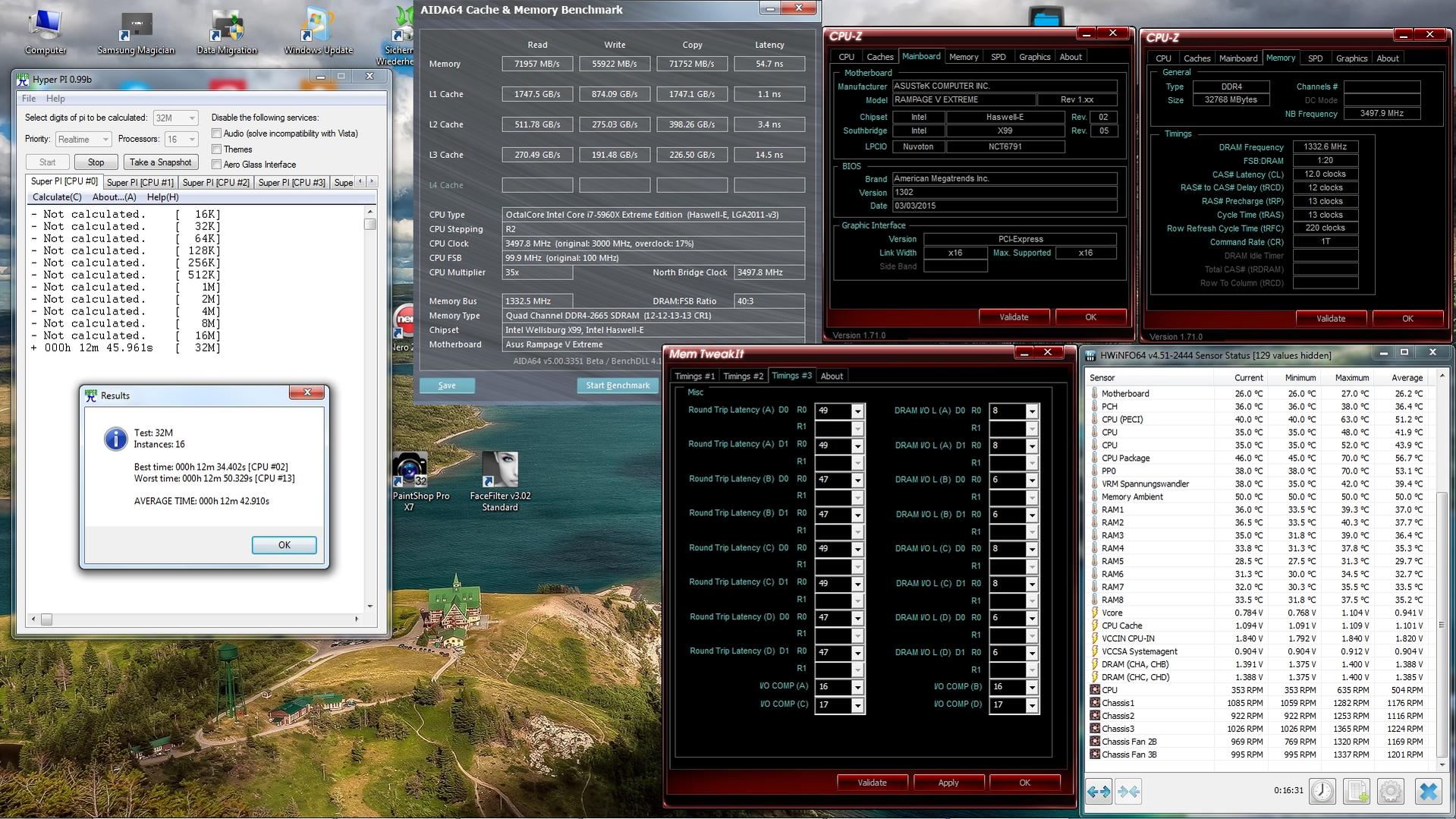Screen dimensions: 1456x819
Task: Launch PaintShop Pro X7 from the desktop
Action: click(410, 481)
